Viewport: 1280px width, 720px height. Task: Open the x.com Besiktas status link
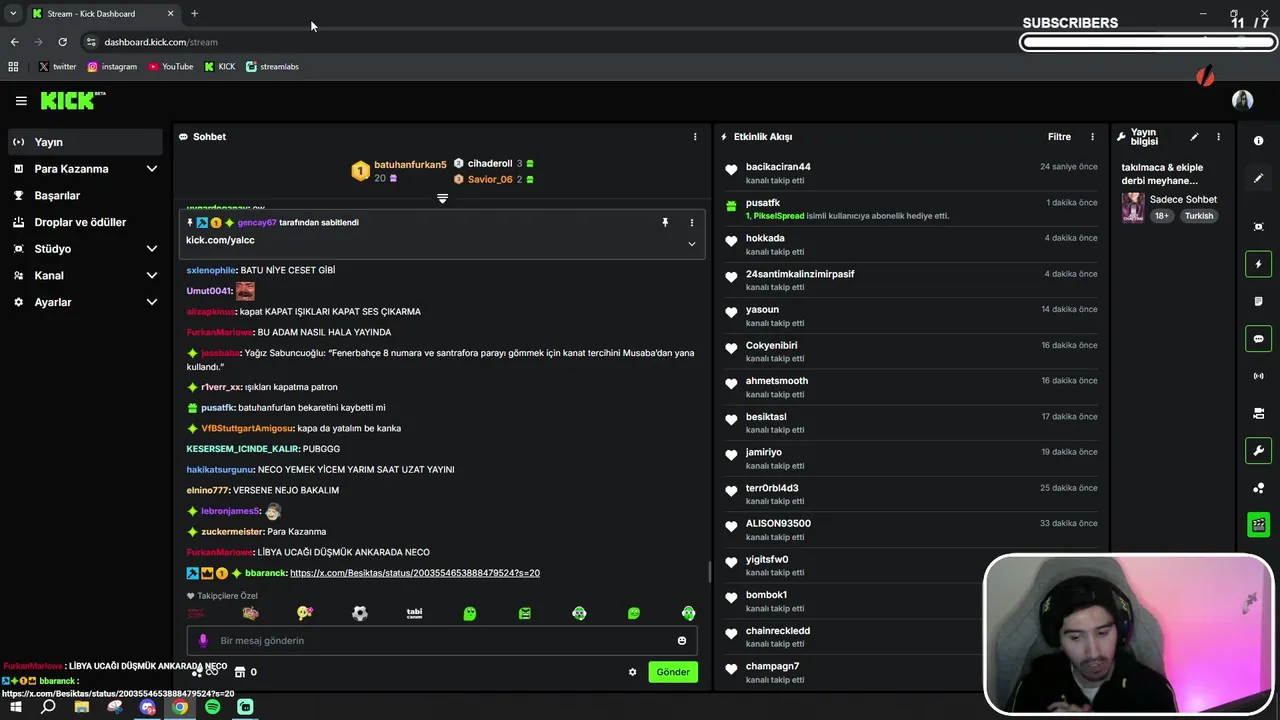tap(414, 573)
